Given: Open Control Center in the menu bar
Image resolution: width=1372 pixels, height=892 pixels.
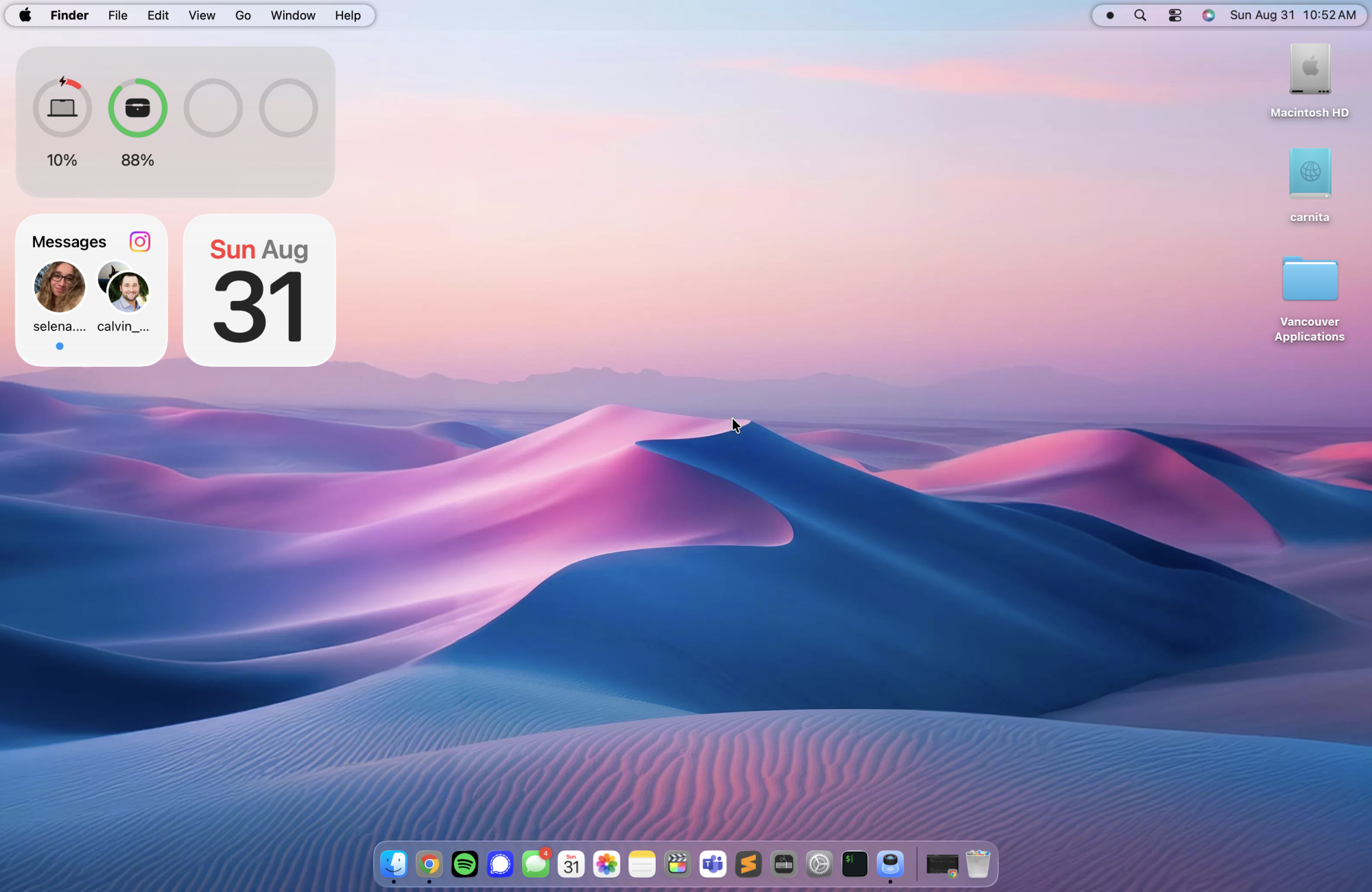Looking at the screenshot, I should 1174,14.
